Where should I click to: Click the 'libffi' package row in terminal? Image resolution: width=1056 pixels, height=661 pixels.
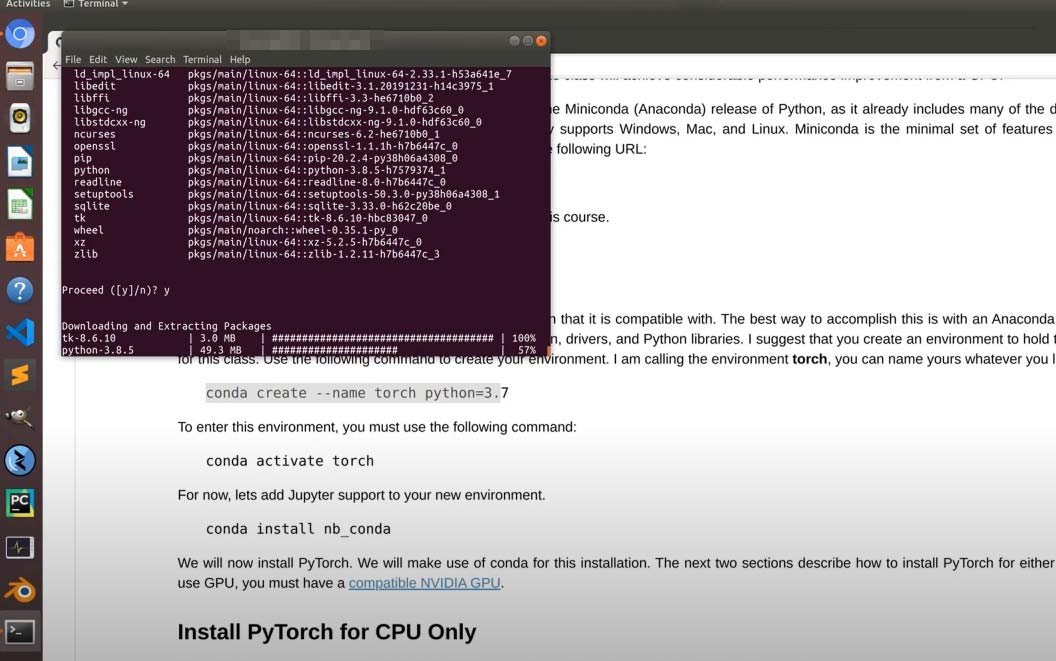[x=253, y=98]
